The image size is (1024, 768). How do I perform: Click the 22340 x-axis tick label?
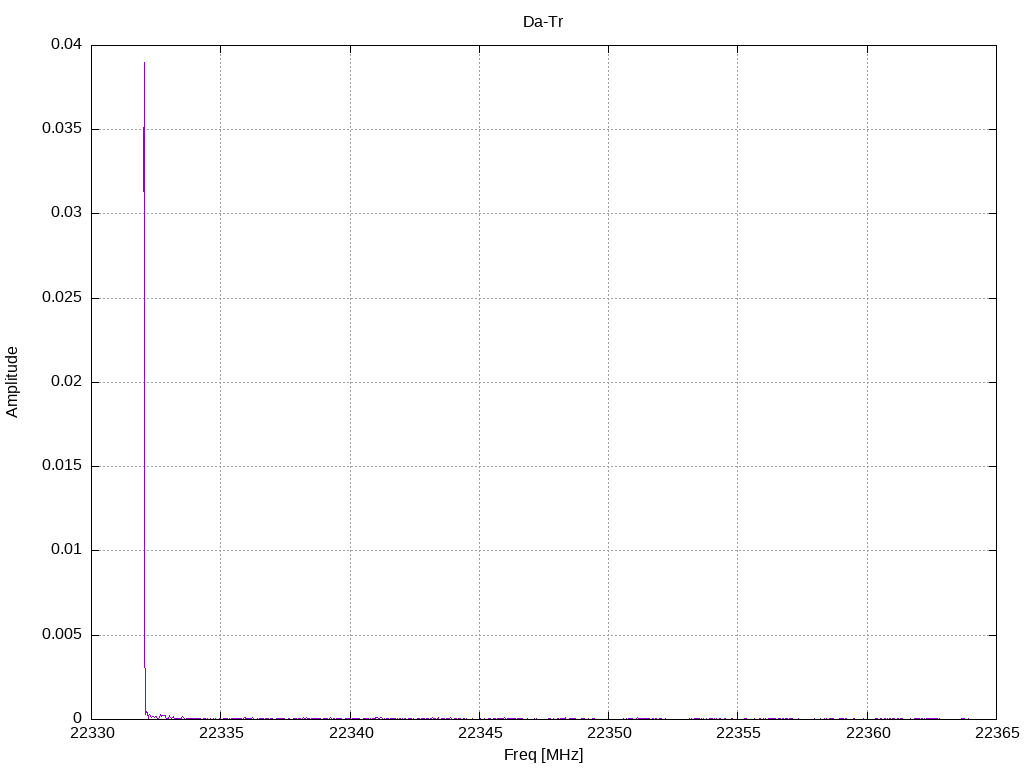(351, 733)
